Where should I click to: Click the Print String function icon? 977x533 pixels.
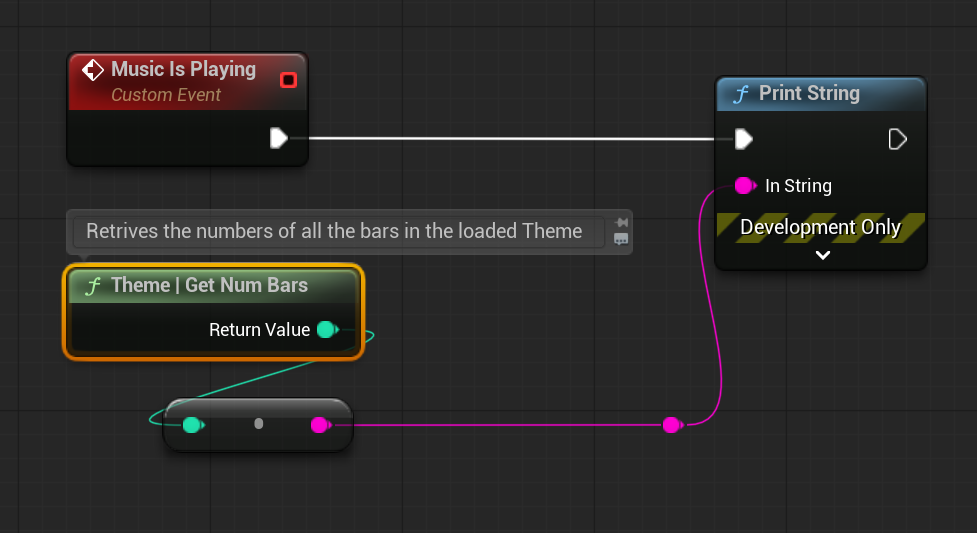coord(741,94)
